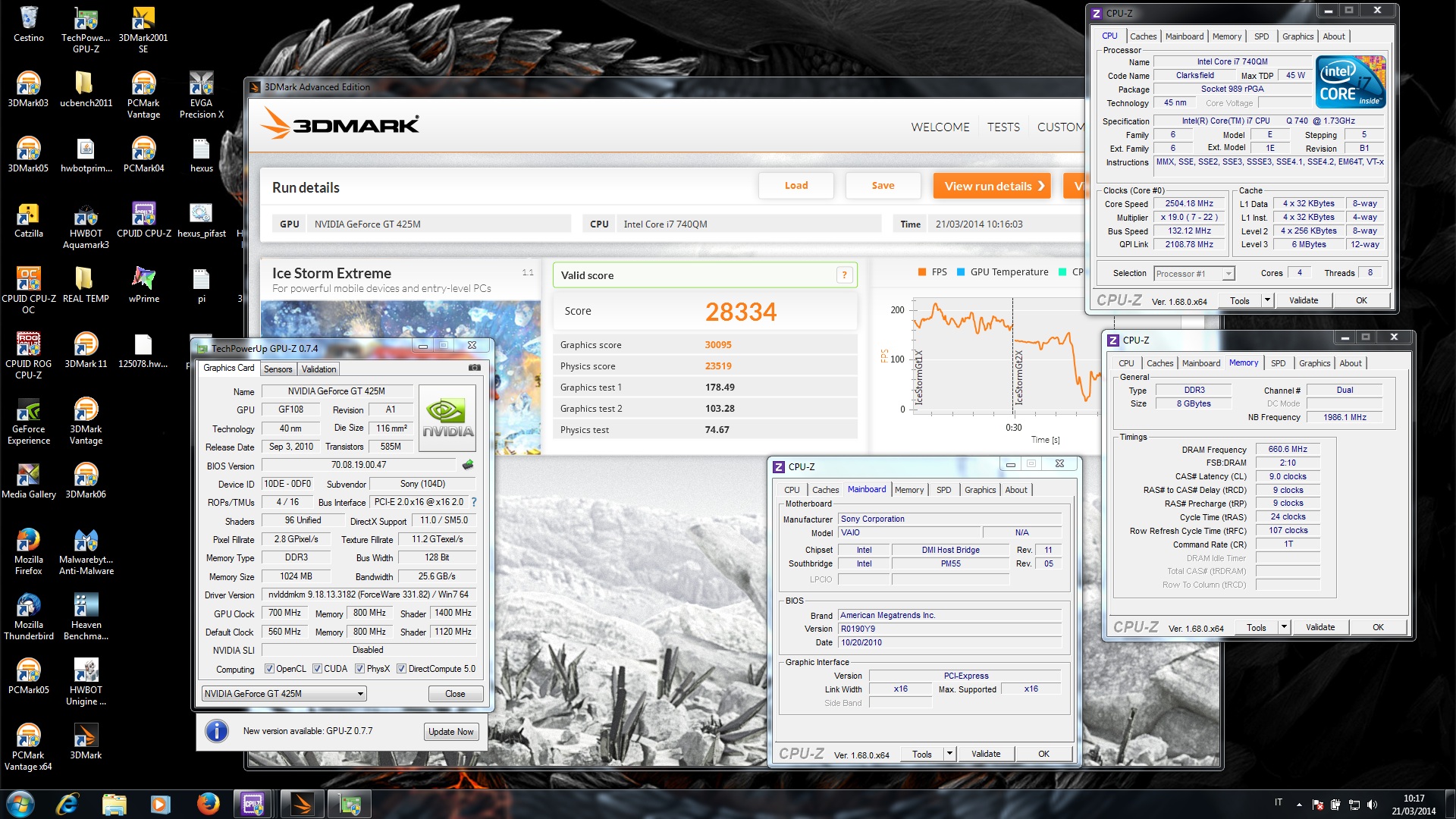Open the 3DMark03 desktop icon

pos(29,89)
